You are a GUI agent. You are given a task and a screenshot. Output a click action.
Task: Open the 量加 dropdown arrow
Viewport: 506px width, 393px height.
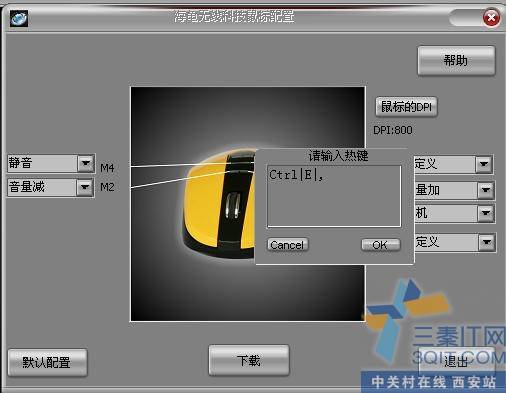[485, 190]
